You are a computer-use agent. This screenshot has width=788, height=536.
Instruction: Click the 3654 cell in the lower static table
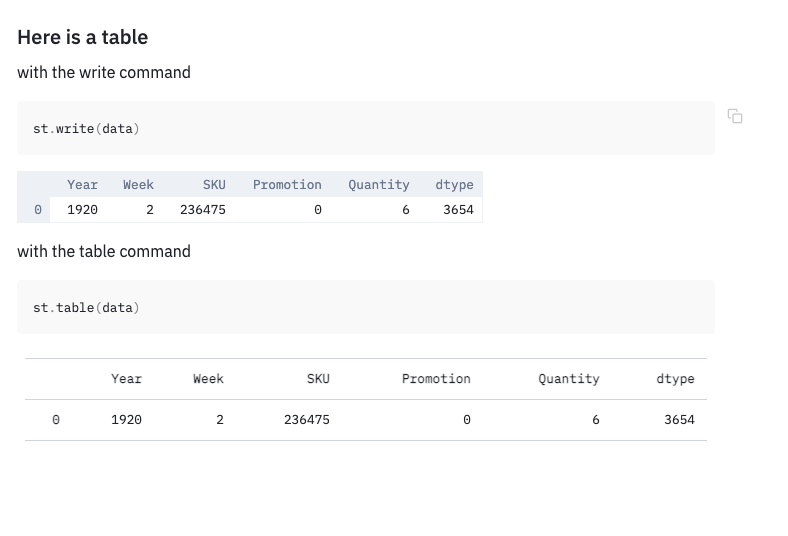[679, 420]
